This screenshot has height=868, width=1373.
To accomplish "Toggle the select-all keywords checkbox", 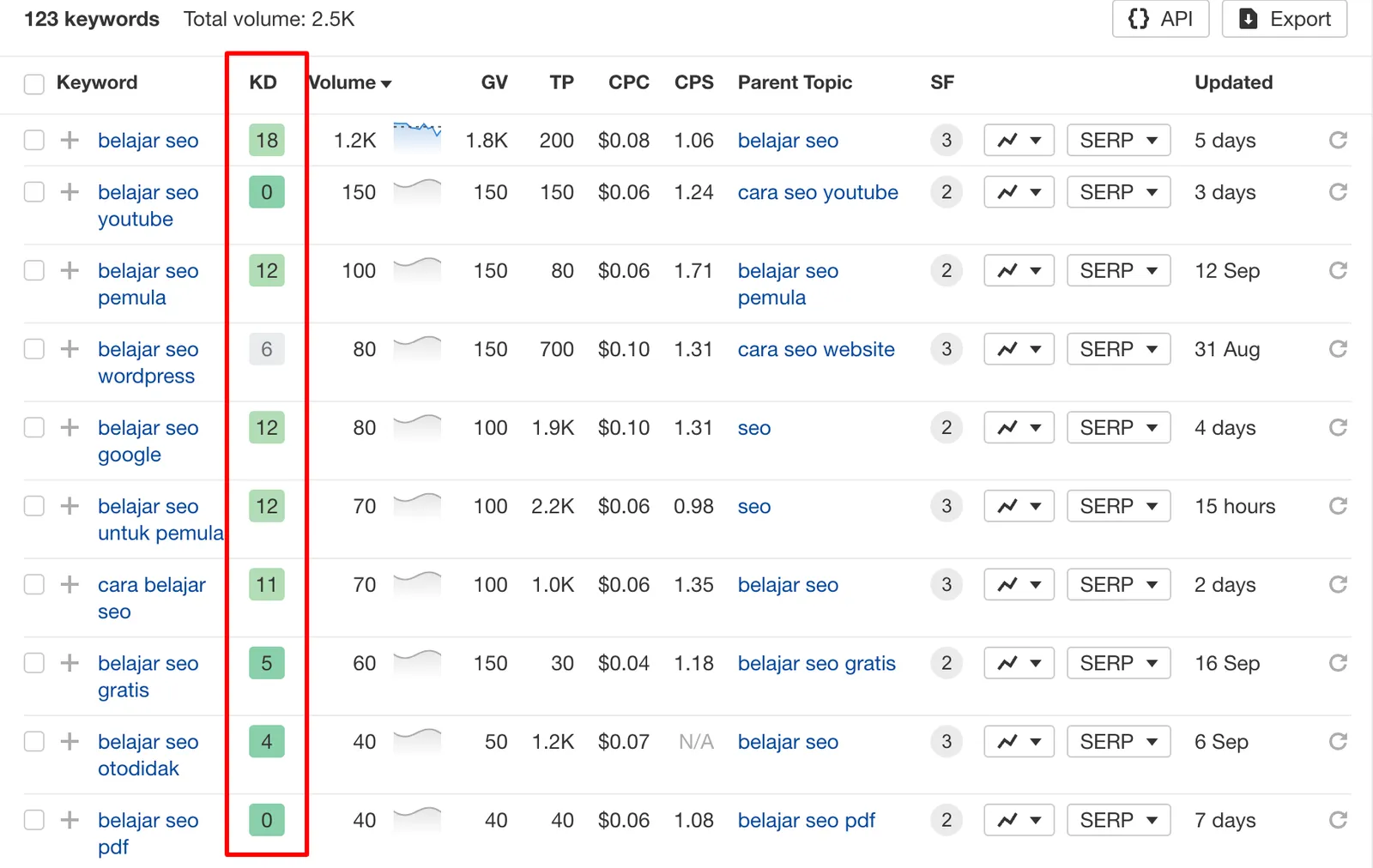I will point(33,83).
